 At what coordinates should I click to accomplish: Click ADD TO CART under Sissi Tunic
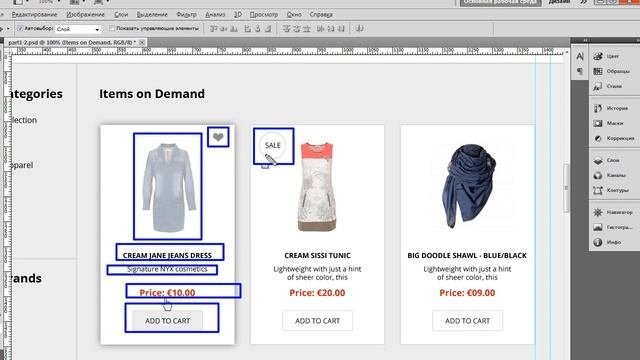click(x=317, y=321)
